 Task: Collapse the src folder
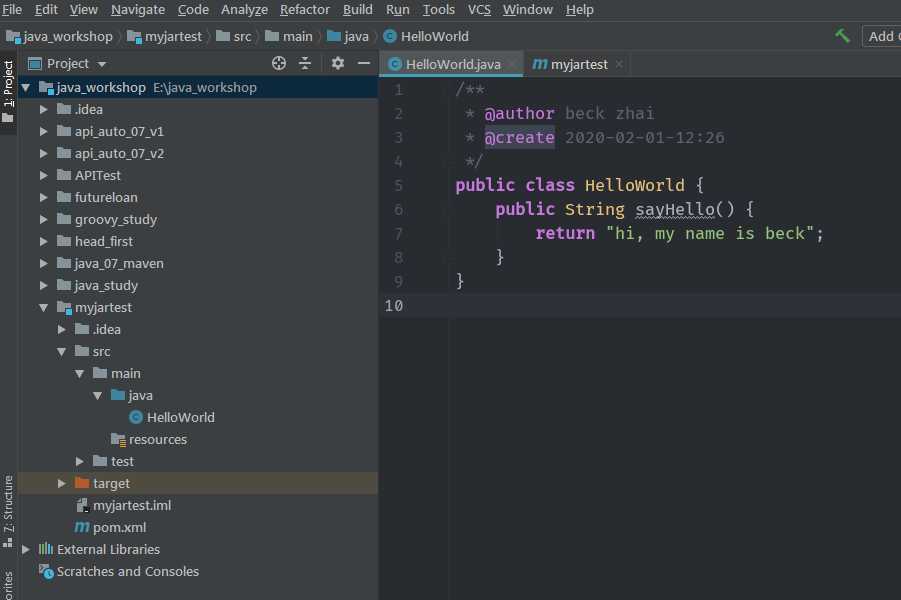pos(62,351)
